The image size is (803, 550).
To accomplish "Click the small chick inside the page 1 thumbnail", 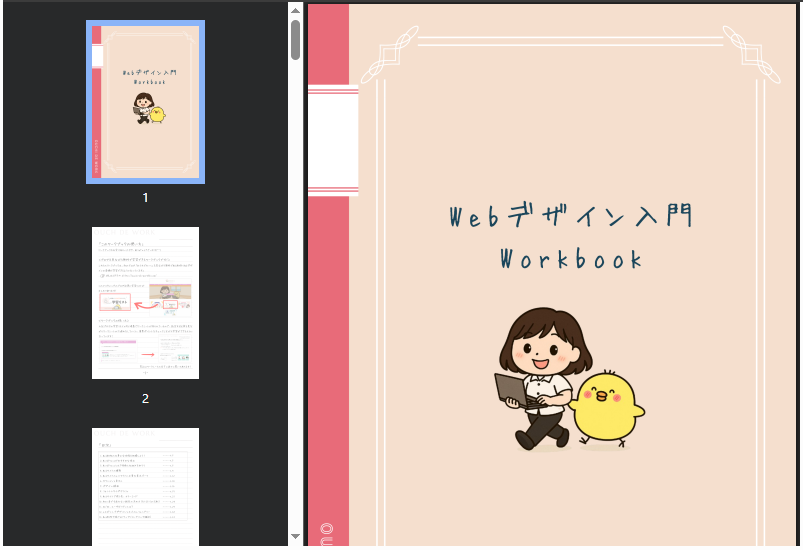I will [157, 115].
